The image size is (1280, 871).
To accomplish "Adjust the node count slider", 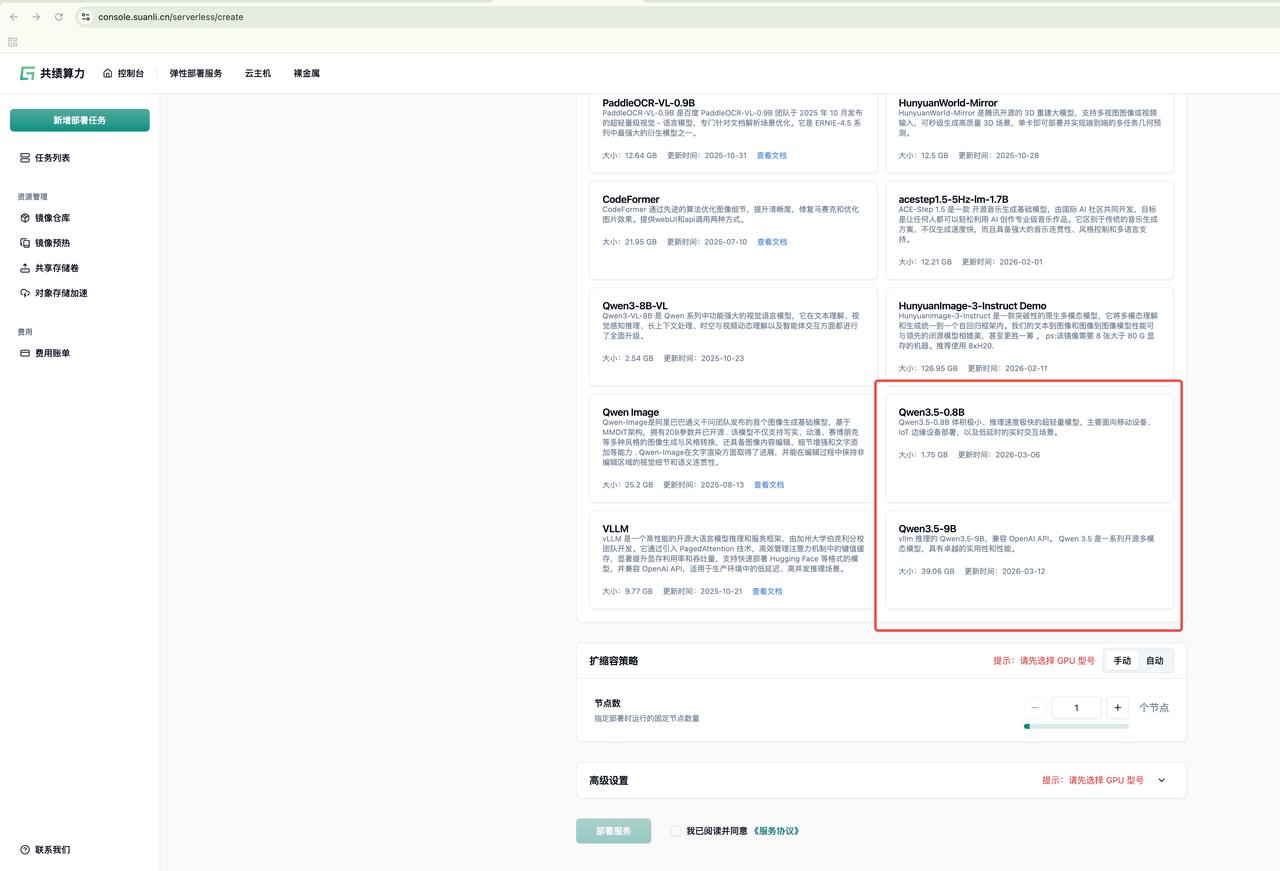I will click(x=1076, y=727).
